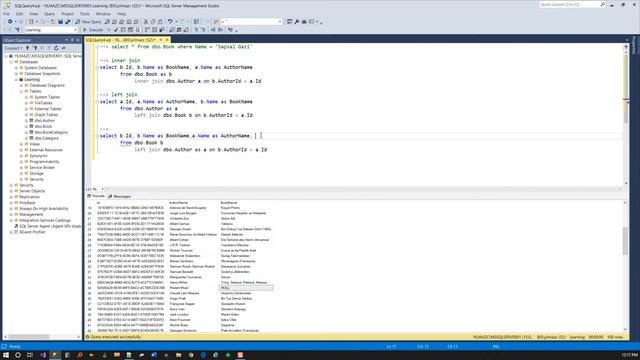
Task: Select Database Diagrams folder
Action: 47,86
